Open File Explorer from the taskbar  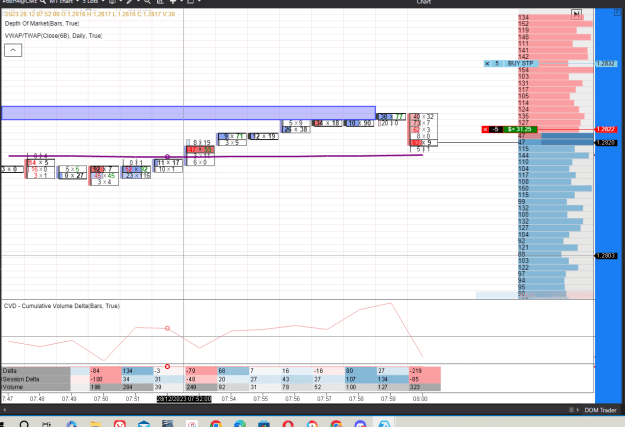[95, 424]
